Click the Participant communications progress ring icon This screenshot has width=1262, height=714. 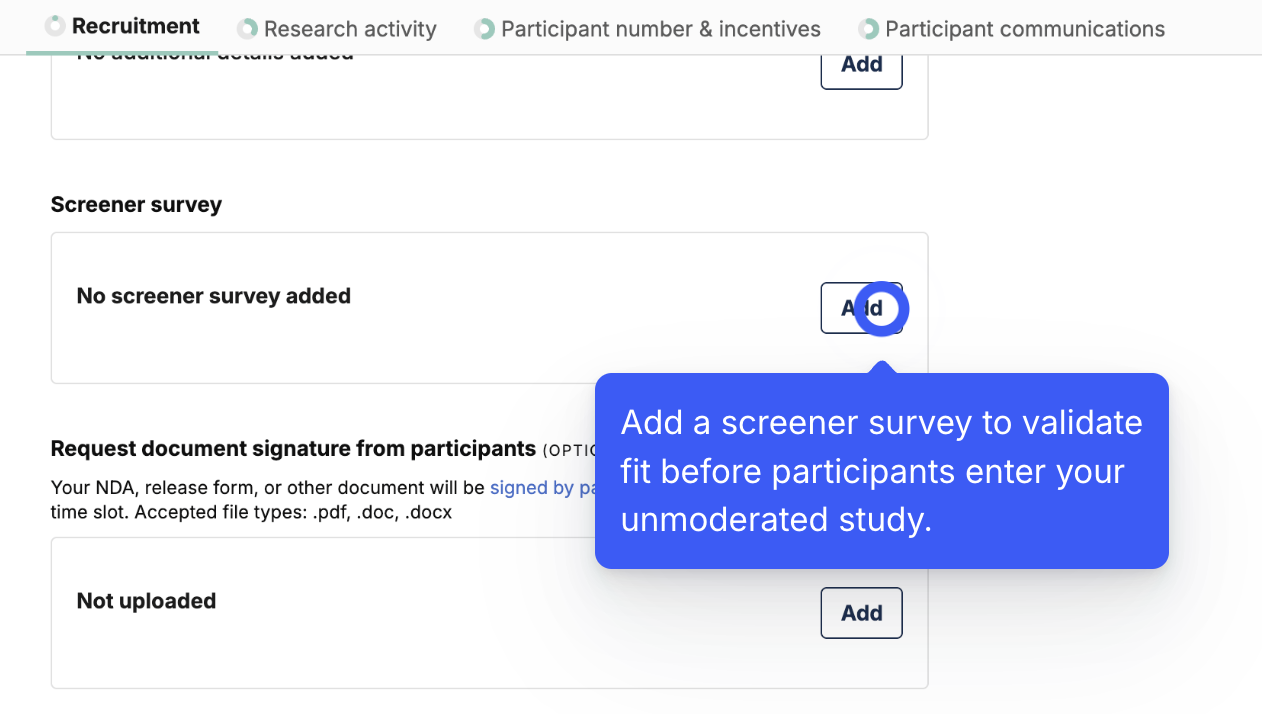pyautogui.click(x=868, y=29)
